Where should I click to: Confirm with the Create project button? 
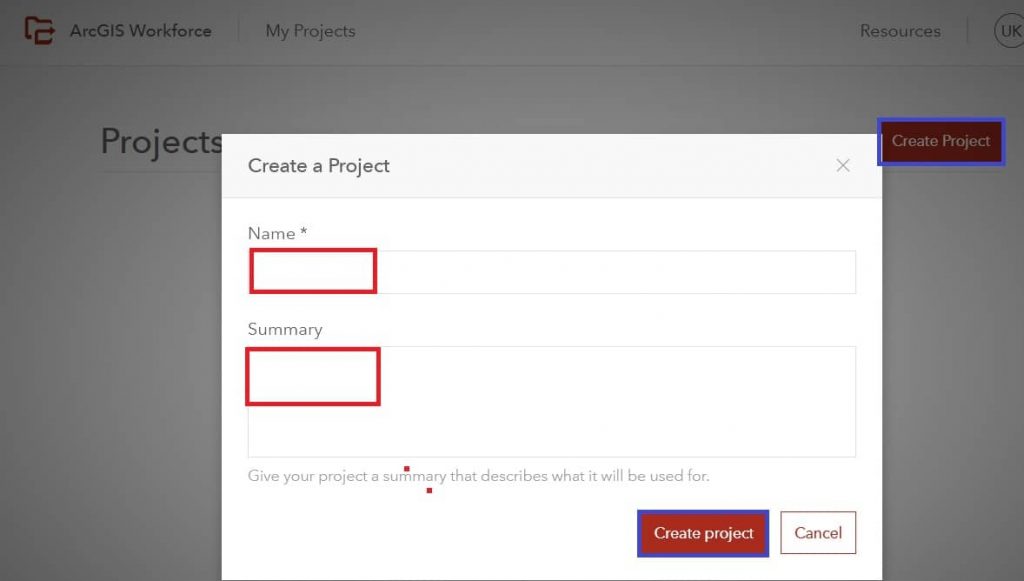pos(703,533)
